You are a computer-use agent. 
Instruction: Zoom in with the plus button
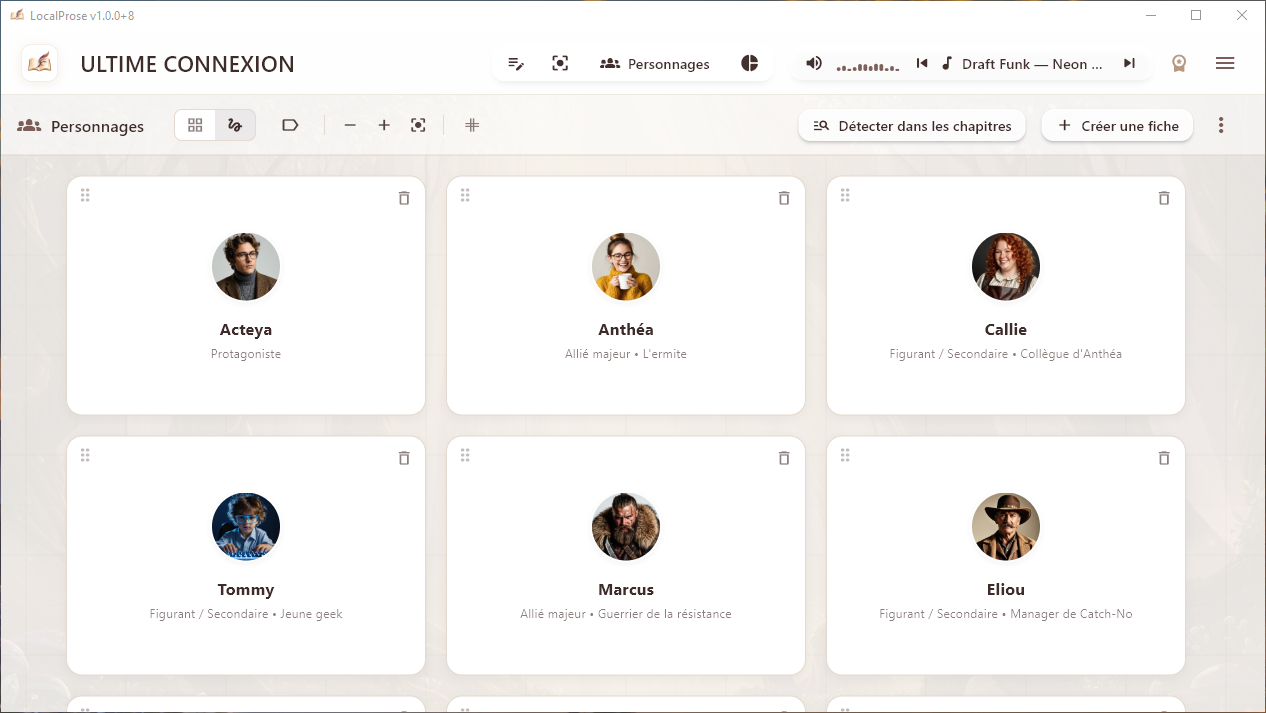point(384,125)
